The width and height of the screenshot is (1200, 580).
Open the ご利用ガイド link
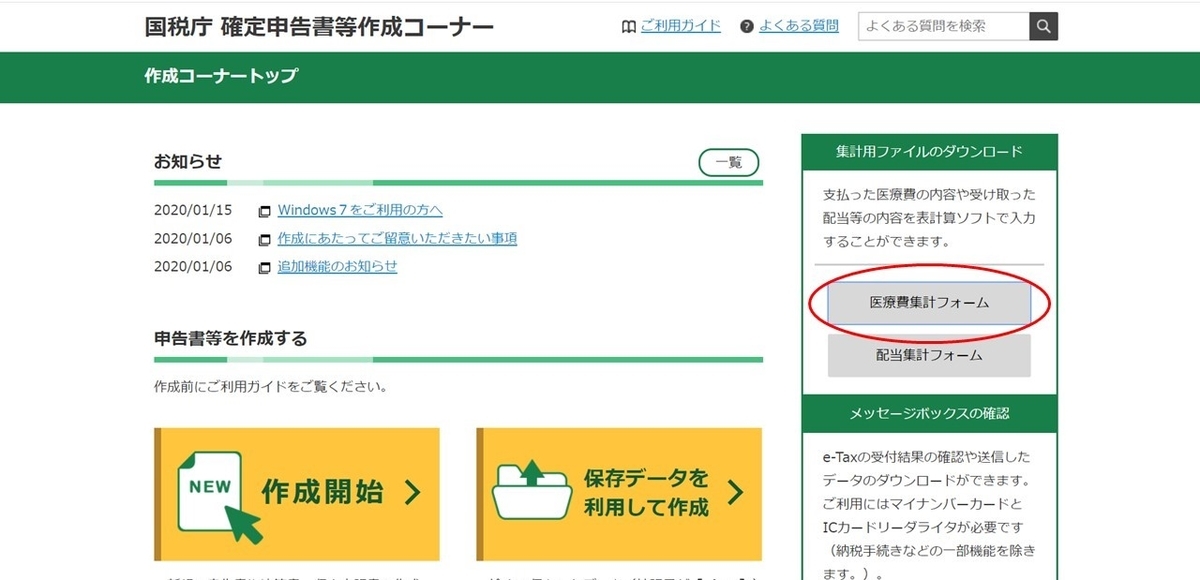(x=680, y=26)
